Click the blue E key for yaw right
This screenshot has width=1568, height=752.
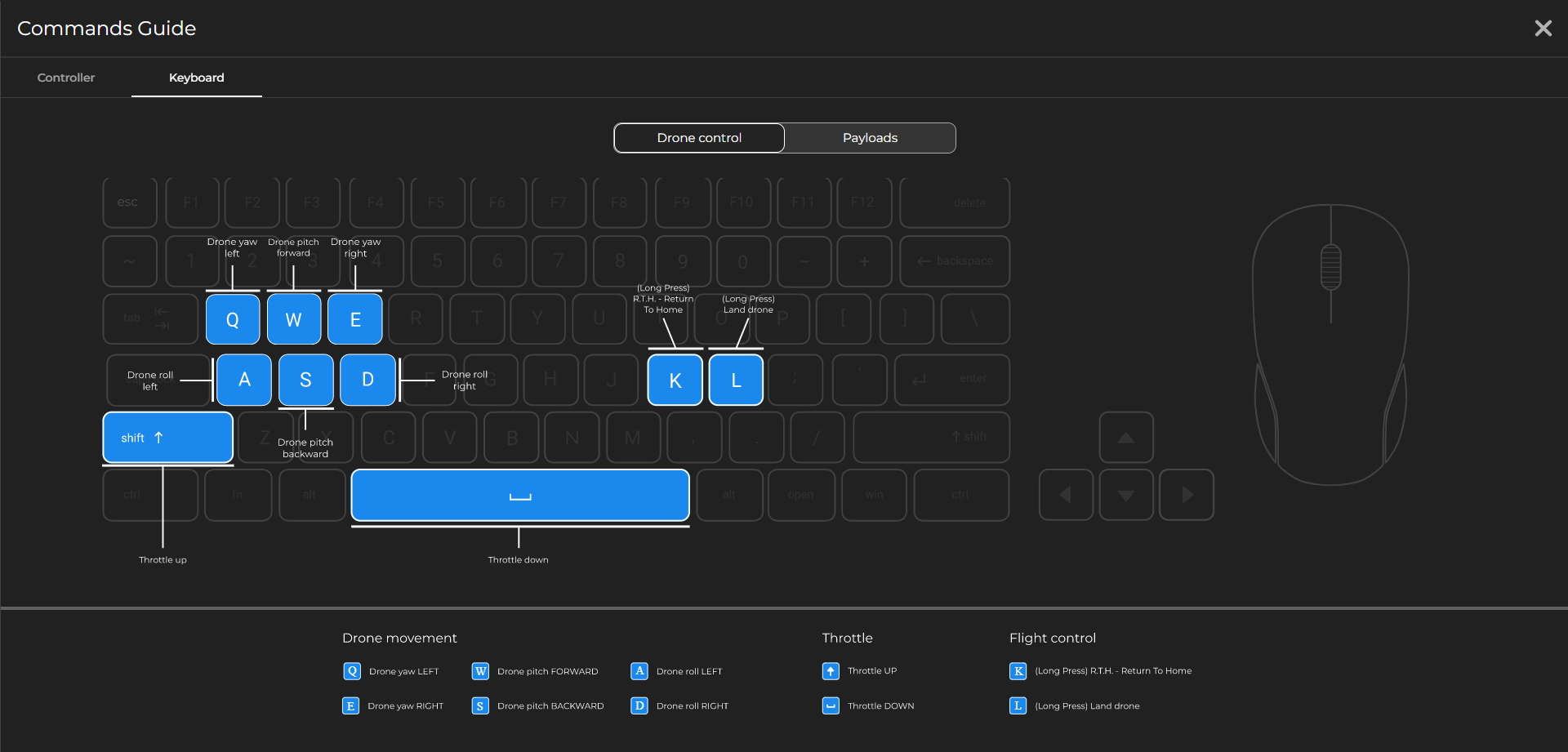355,319
